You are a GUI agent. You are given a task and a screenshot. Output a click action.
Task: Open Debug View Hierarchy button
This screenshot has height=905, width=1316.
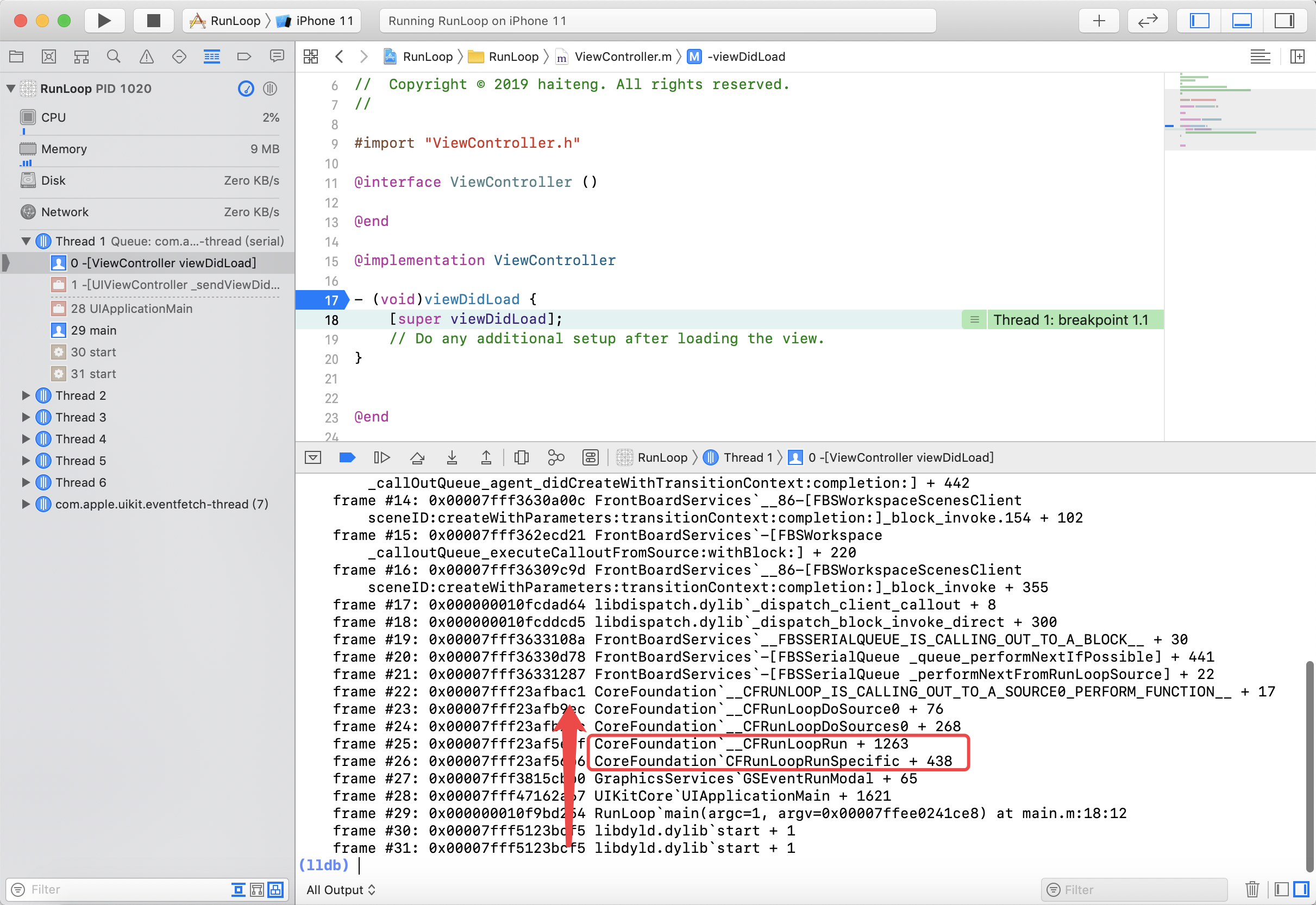click(521, 457)
